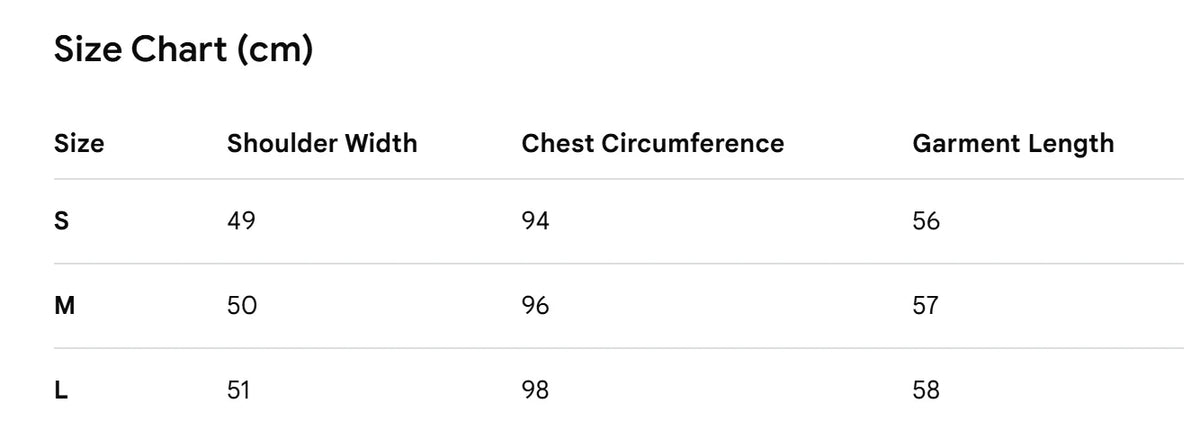
Task: Click the Garment Length column header
Action: pos(1013,143)
